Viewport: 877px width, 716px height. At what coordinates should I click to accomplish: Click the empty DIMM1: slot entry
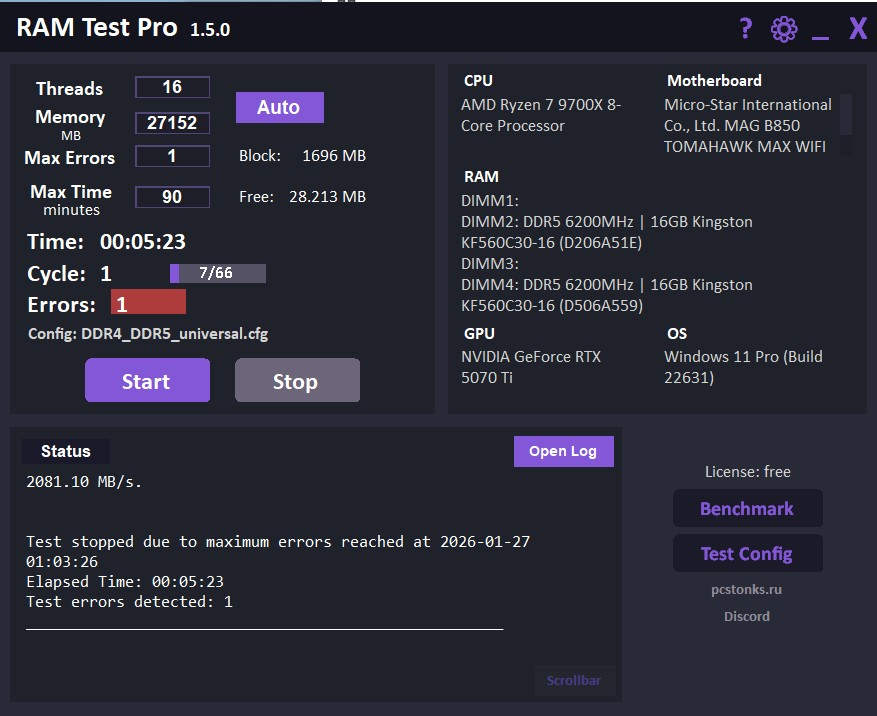pyautogui.click(x=489, y=201)
